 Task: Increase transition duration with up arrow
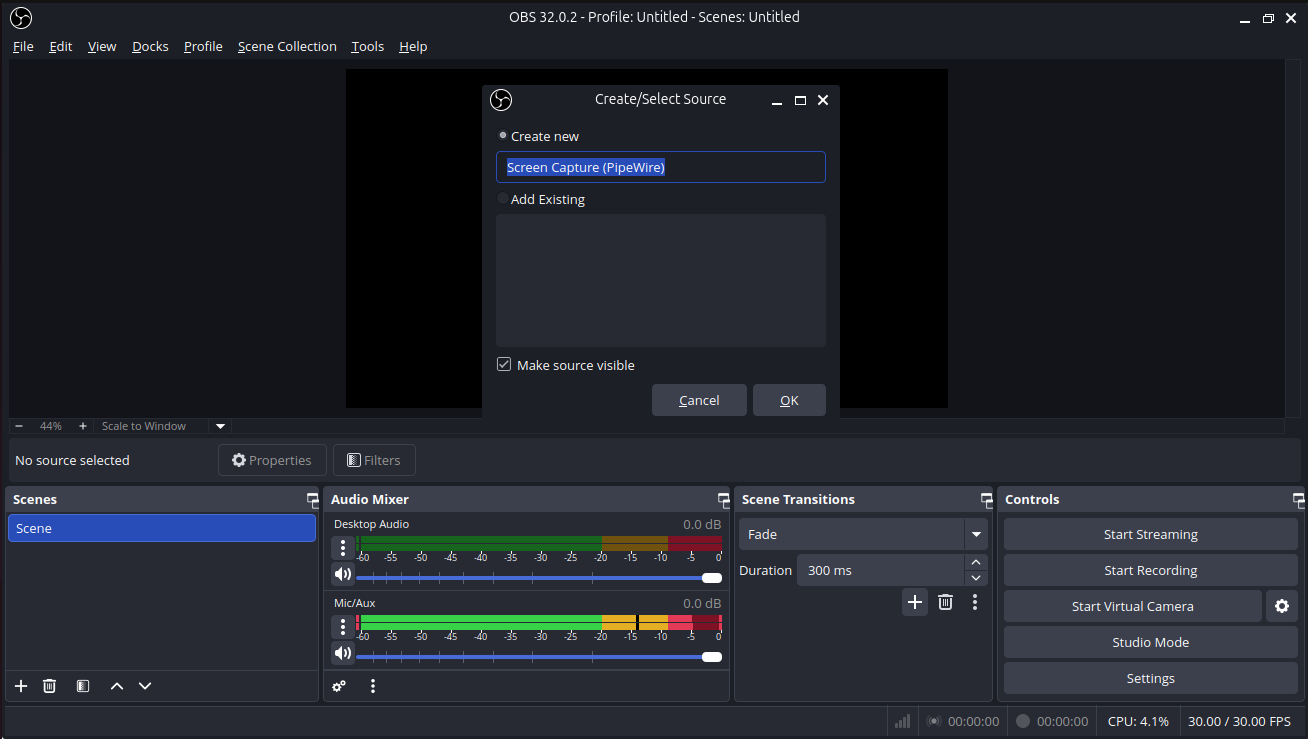[x=976, y=563]
